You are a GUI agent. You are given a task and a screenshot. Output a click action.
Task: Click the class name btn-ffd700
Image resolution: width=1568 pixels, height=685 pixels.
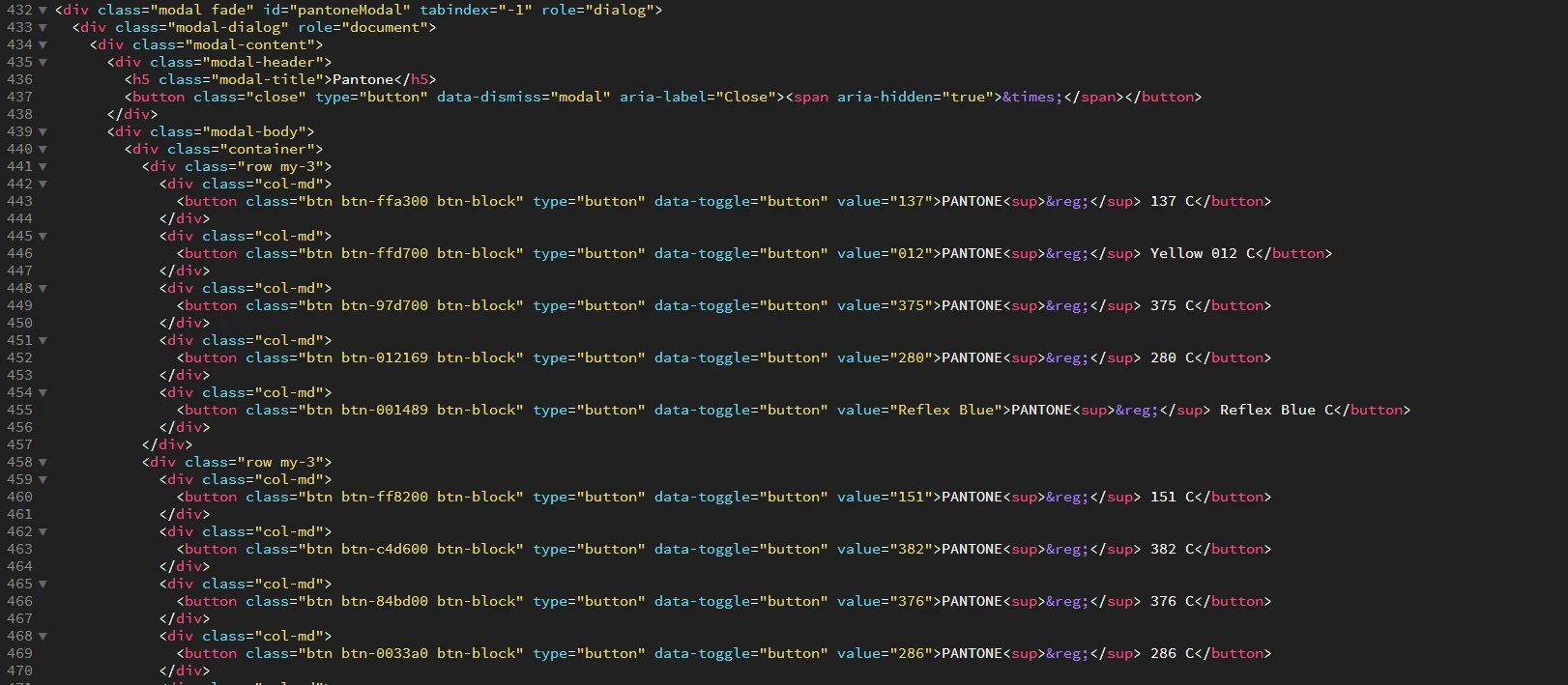tap(385, 253)
